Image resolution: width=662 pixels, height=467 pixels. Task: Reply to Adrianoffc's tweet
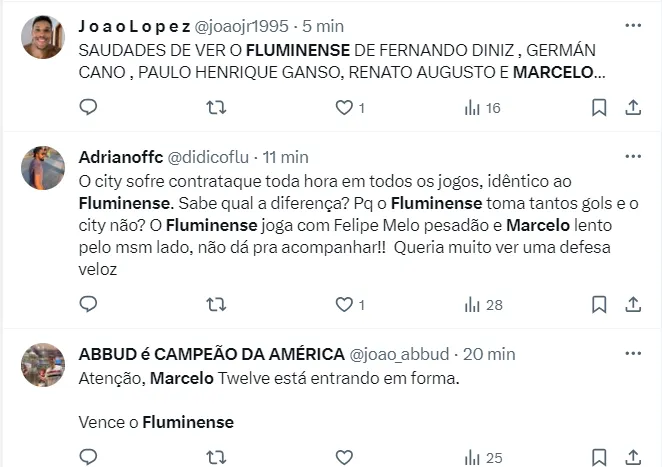click(x=88, y=304)
